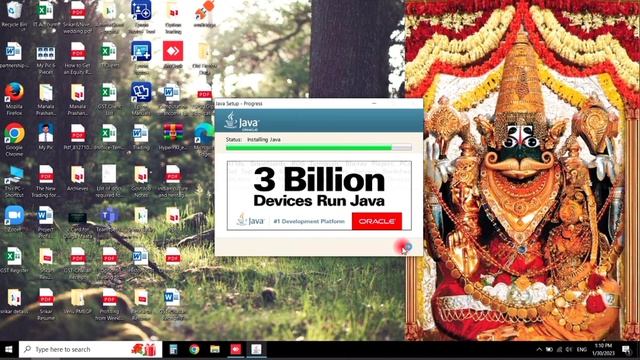Open the taskbar clock and date

tap(603, 349)
